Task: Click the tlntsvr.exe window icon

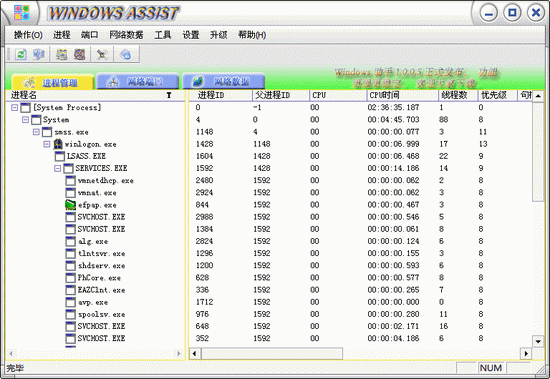Action: (x=71, y=253)
